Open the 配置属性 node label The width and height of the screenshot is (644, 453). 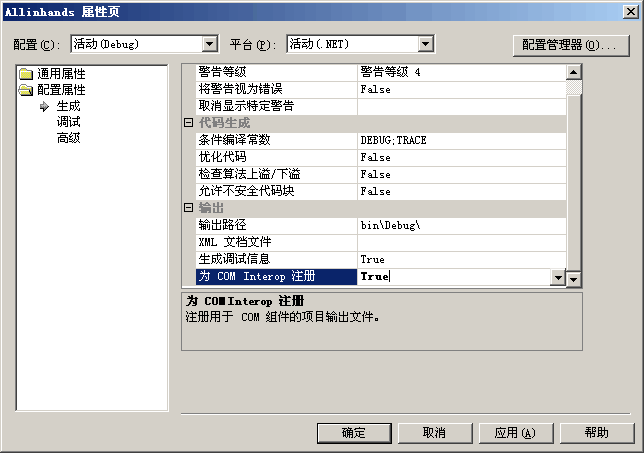[61, 90]
